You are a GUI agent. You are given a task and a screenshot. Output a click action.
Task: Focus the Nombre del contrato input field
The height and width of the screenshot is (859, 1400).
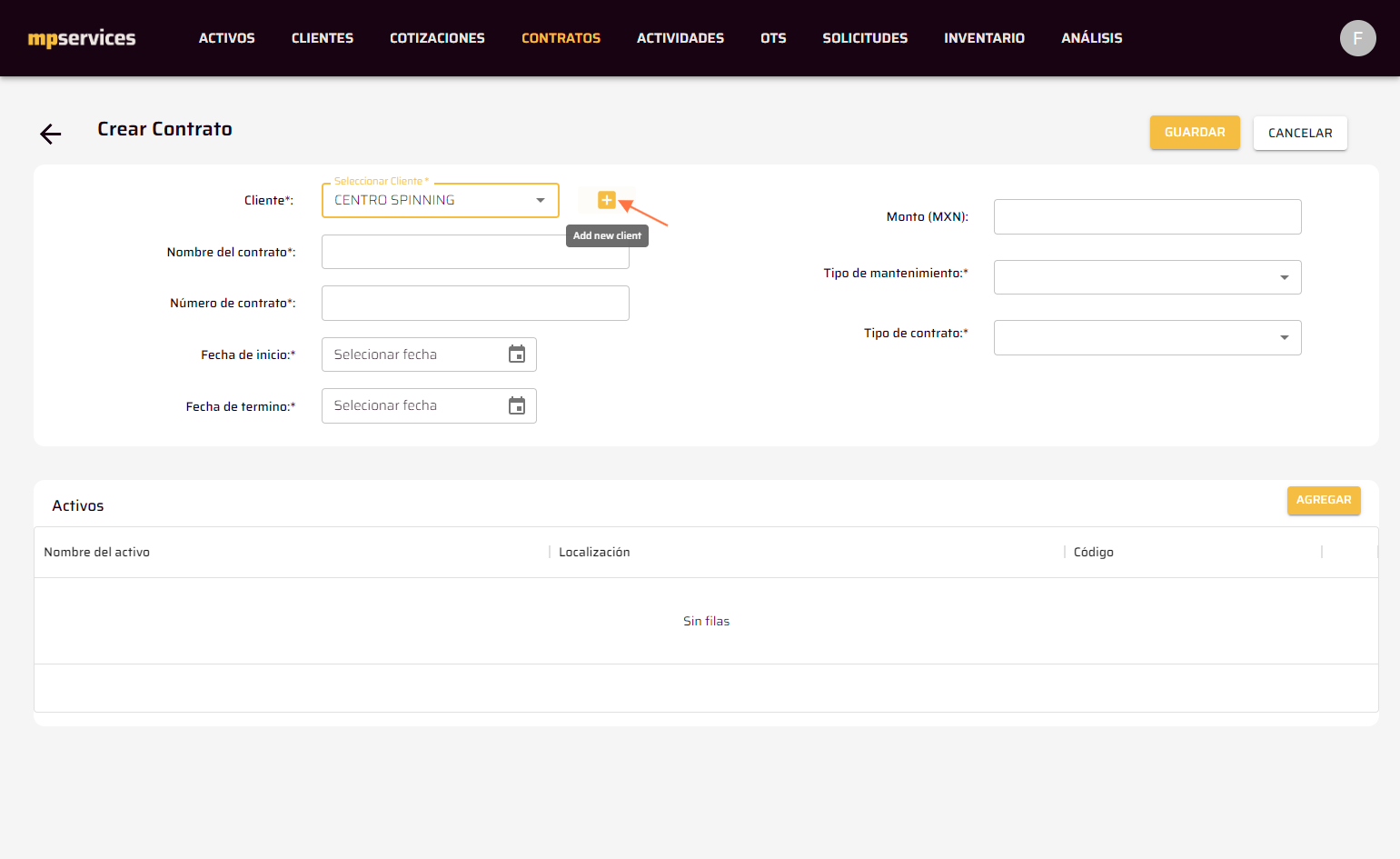coord(475,252)
